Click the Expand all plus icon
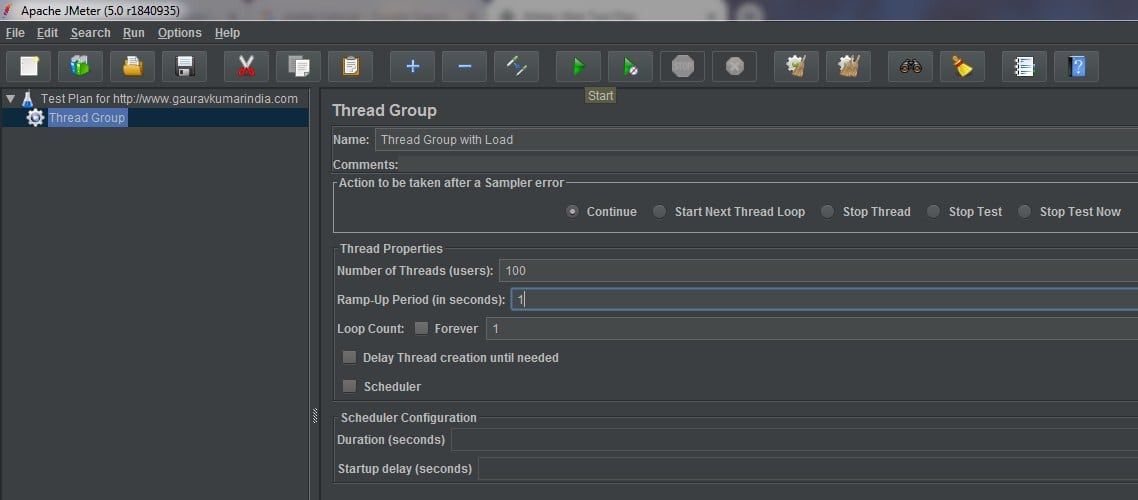This screenshot has height=500, width=1138. click(x=412, y=67)
